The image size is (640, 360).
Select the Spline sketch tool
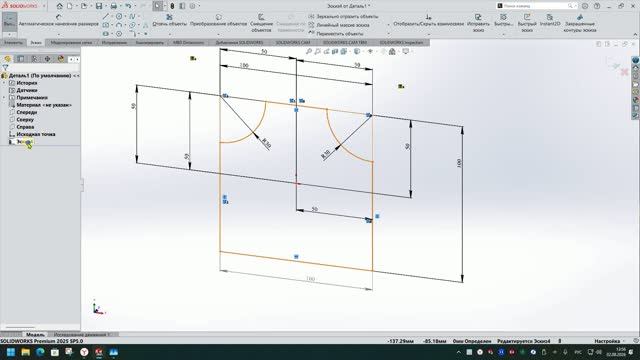132,16
